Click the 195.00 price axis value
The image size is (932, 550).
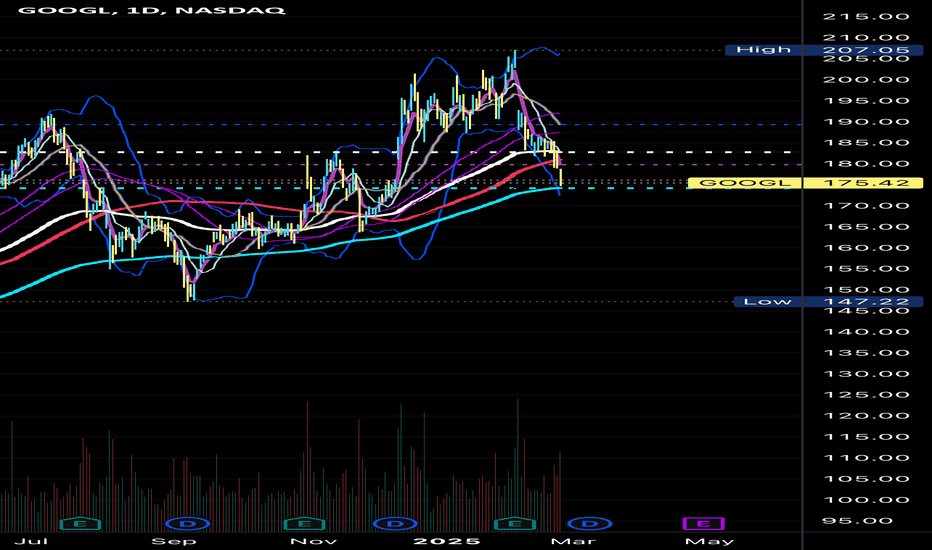pos(866,100)
